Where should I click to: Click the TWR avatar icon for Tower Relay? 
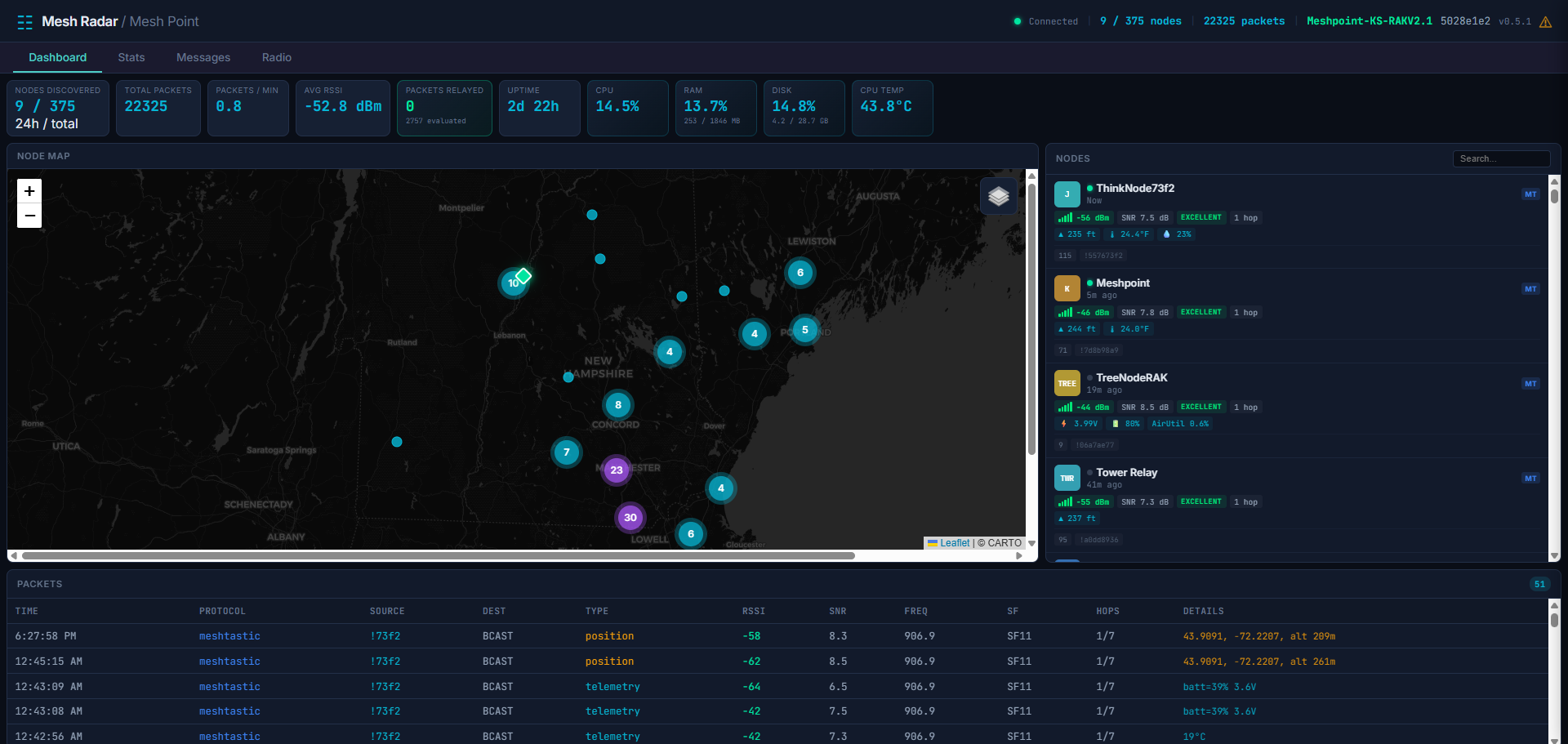[x=1067, y=478]
